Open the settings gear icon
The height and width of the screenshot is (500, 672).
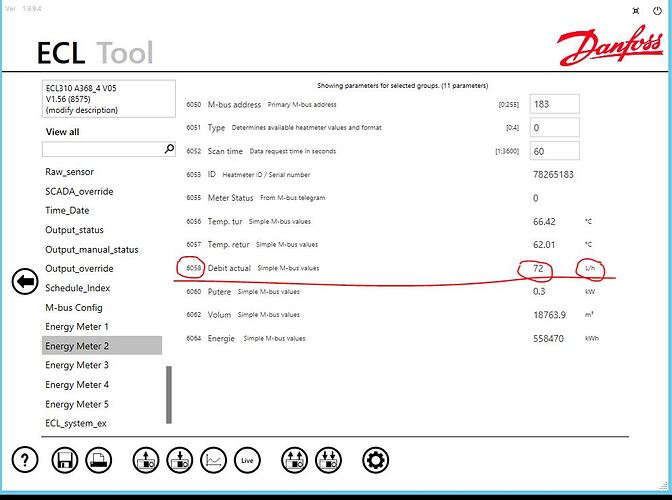tap(375, 460)
